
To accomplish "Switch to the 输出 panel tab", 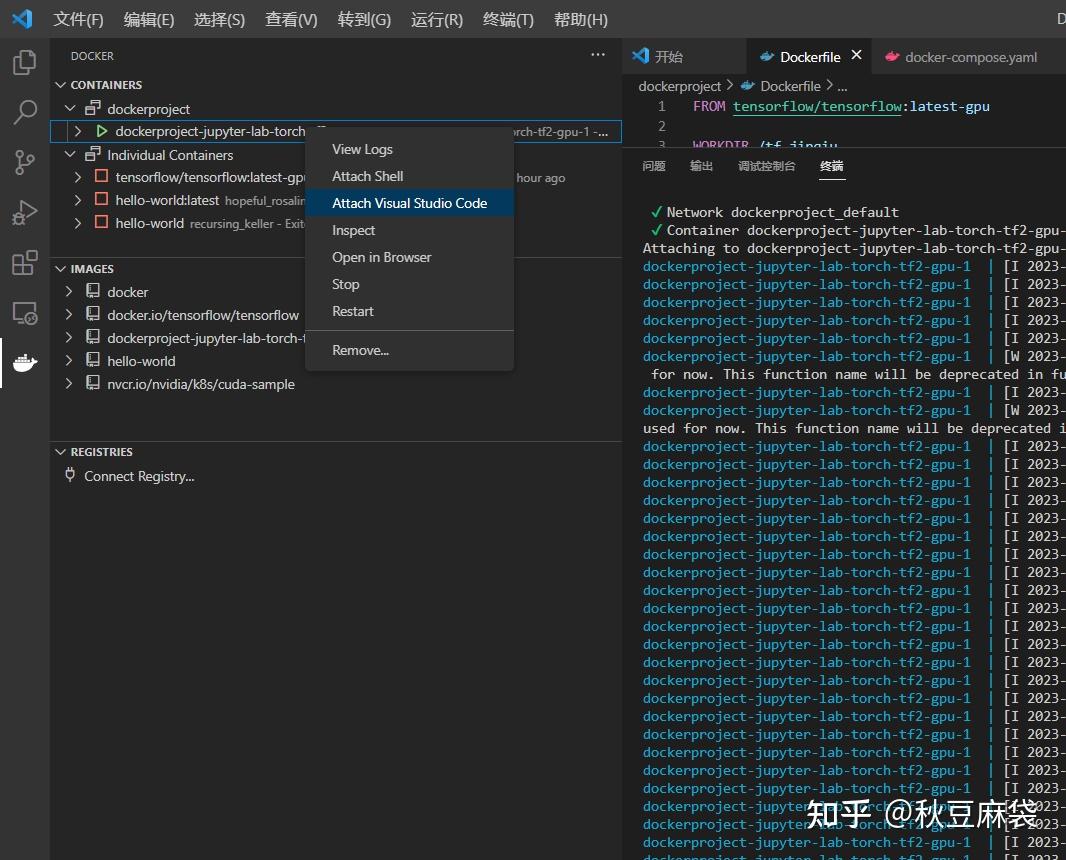I will (x=701, y=166).
